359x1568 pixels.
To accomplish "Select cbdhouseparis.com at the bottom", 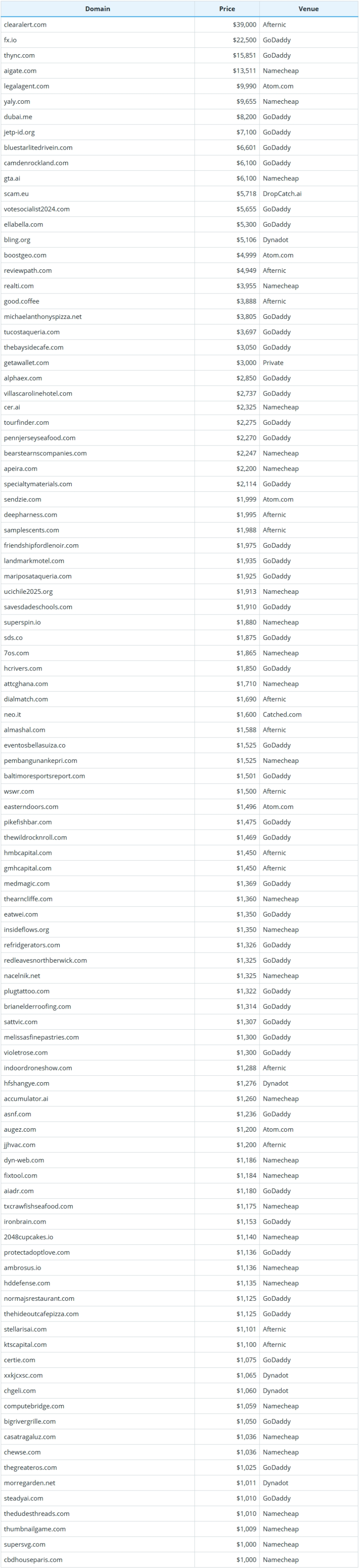I will click(x=33, y=1560).
